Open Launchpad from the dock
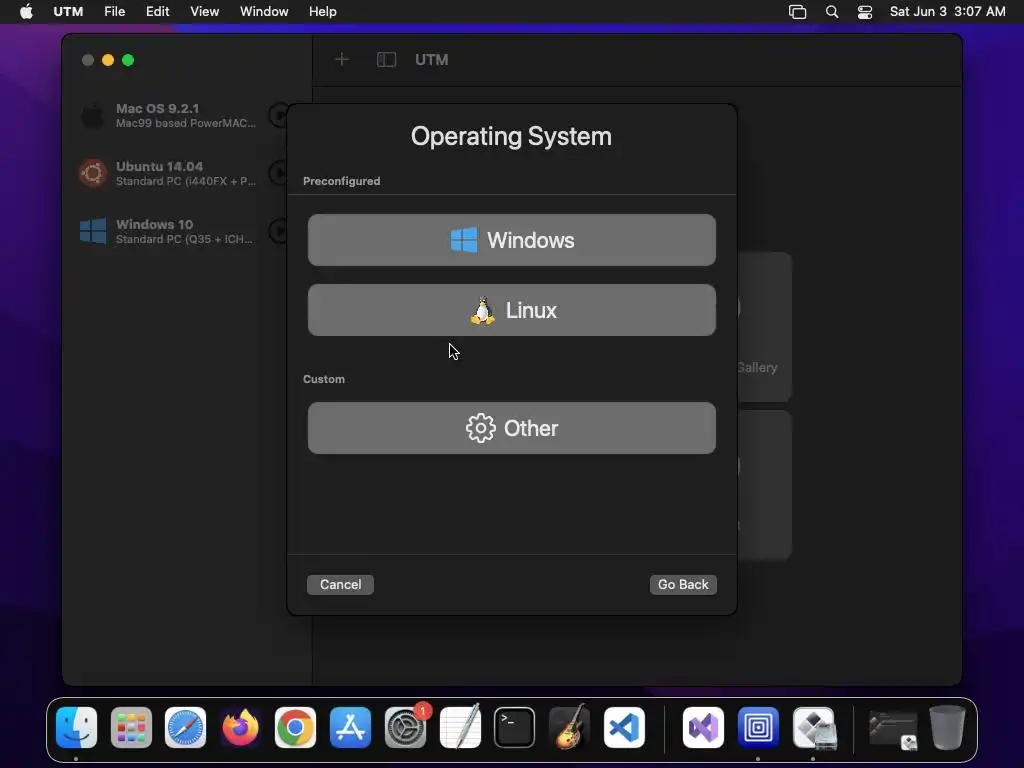 pyautogui.click(x=131, y=728)
